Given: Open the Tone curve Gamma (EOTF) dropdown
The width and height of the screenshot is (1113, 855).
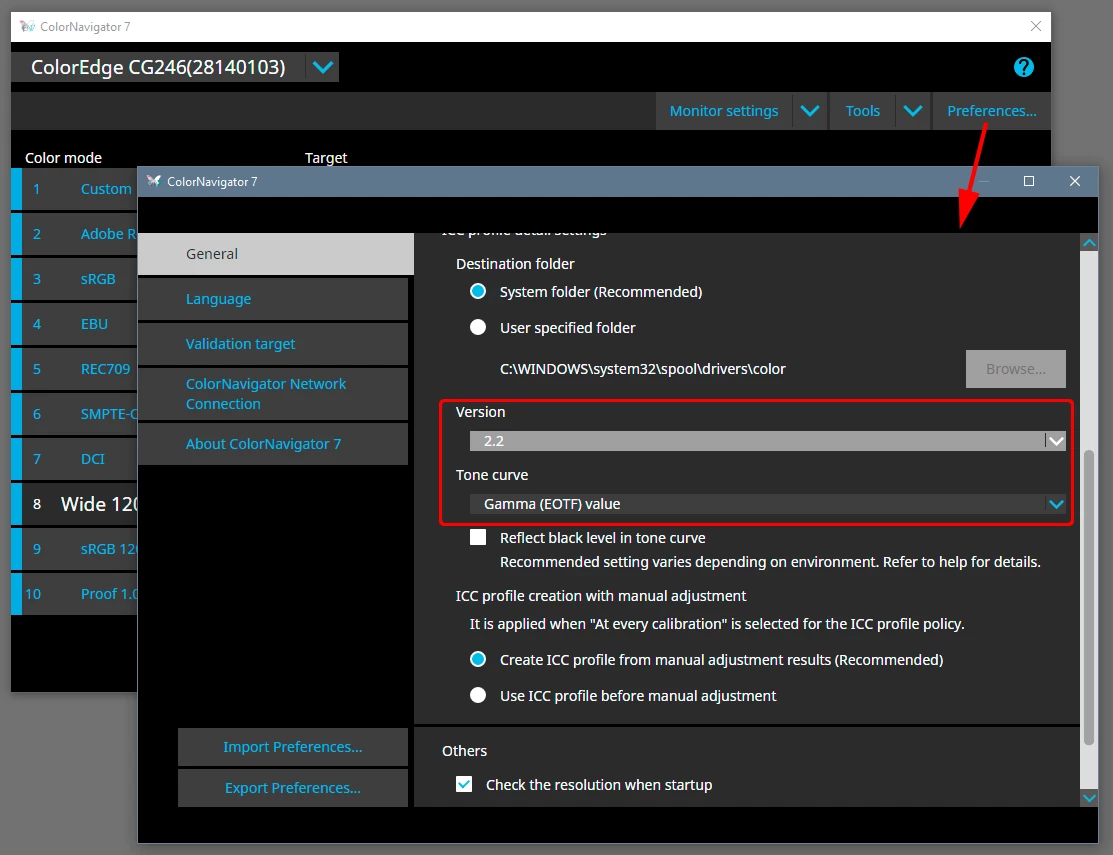Looking at the screenshot, I should (767, 504).
